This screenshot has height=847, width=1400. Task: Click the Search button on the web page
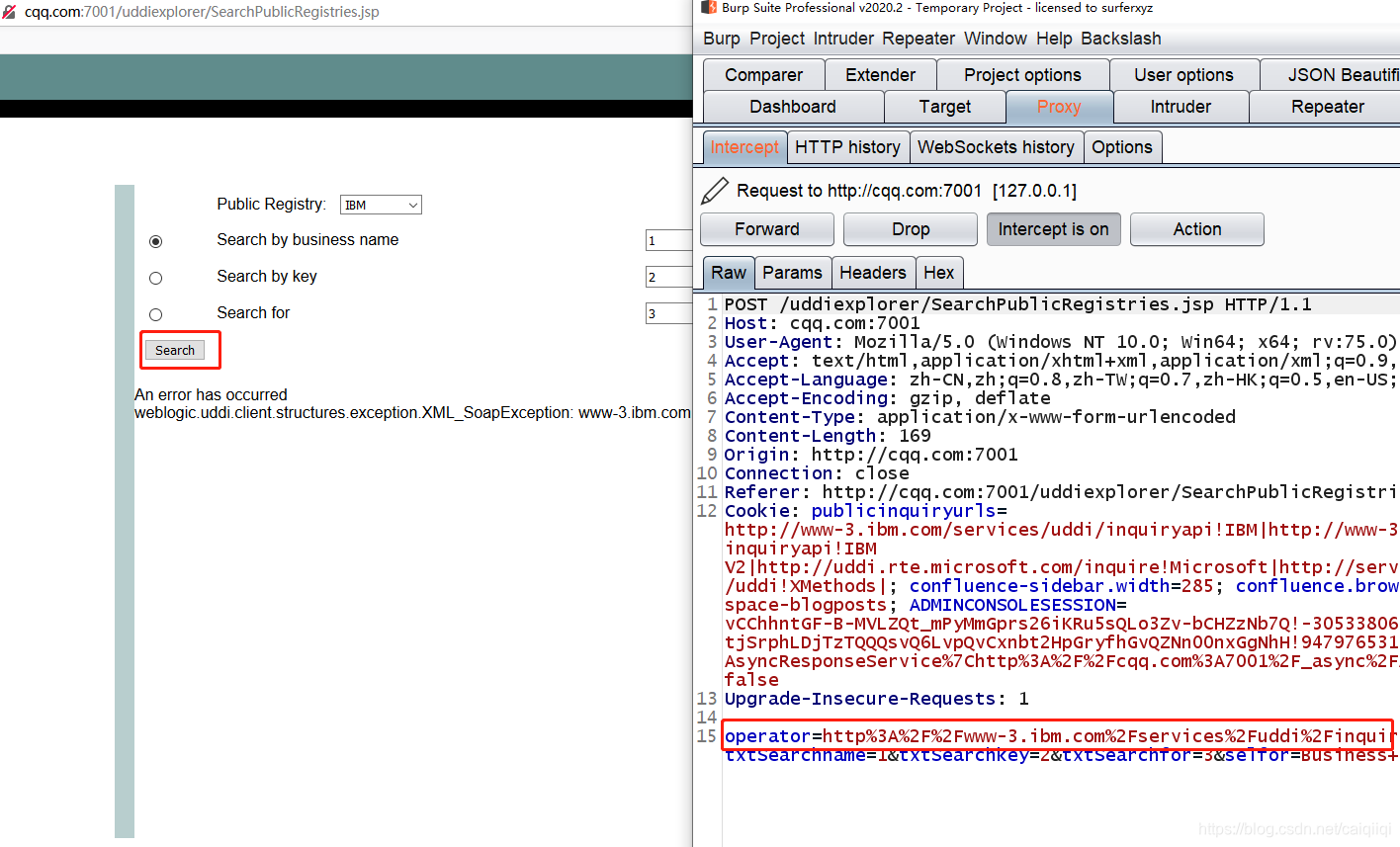pyautogui.click(x=175, y=350)
